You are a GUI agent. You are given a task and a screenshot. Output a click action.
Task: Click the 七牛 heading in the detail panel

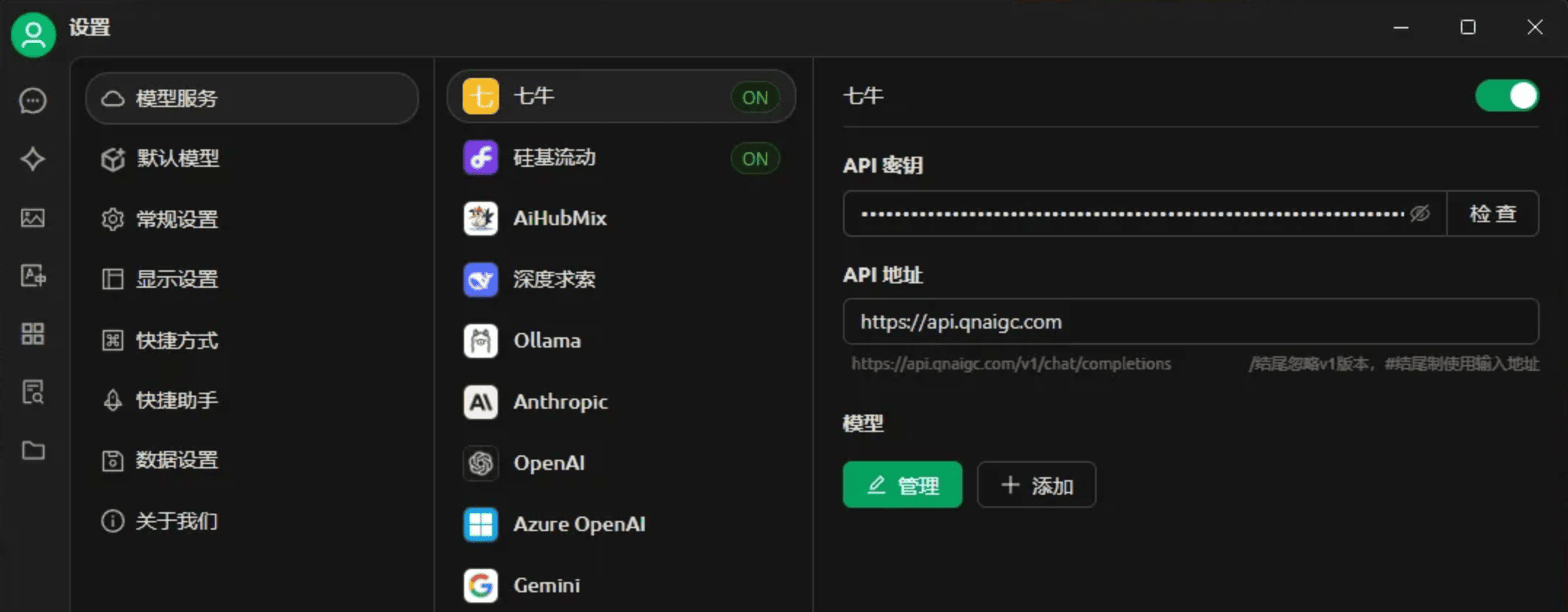(863, 95)
